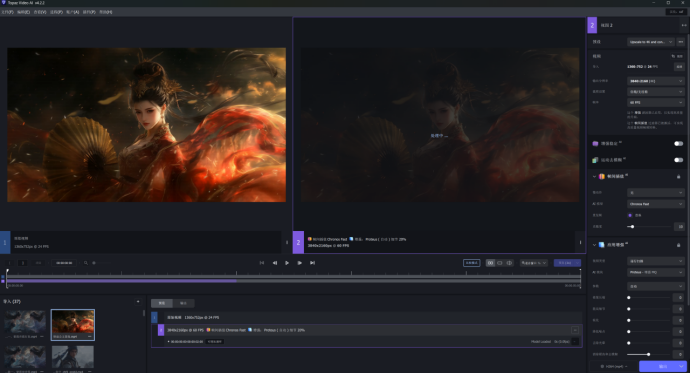
Task: Select the original video 1360x752 row
Action: (367, 317)
